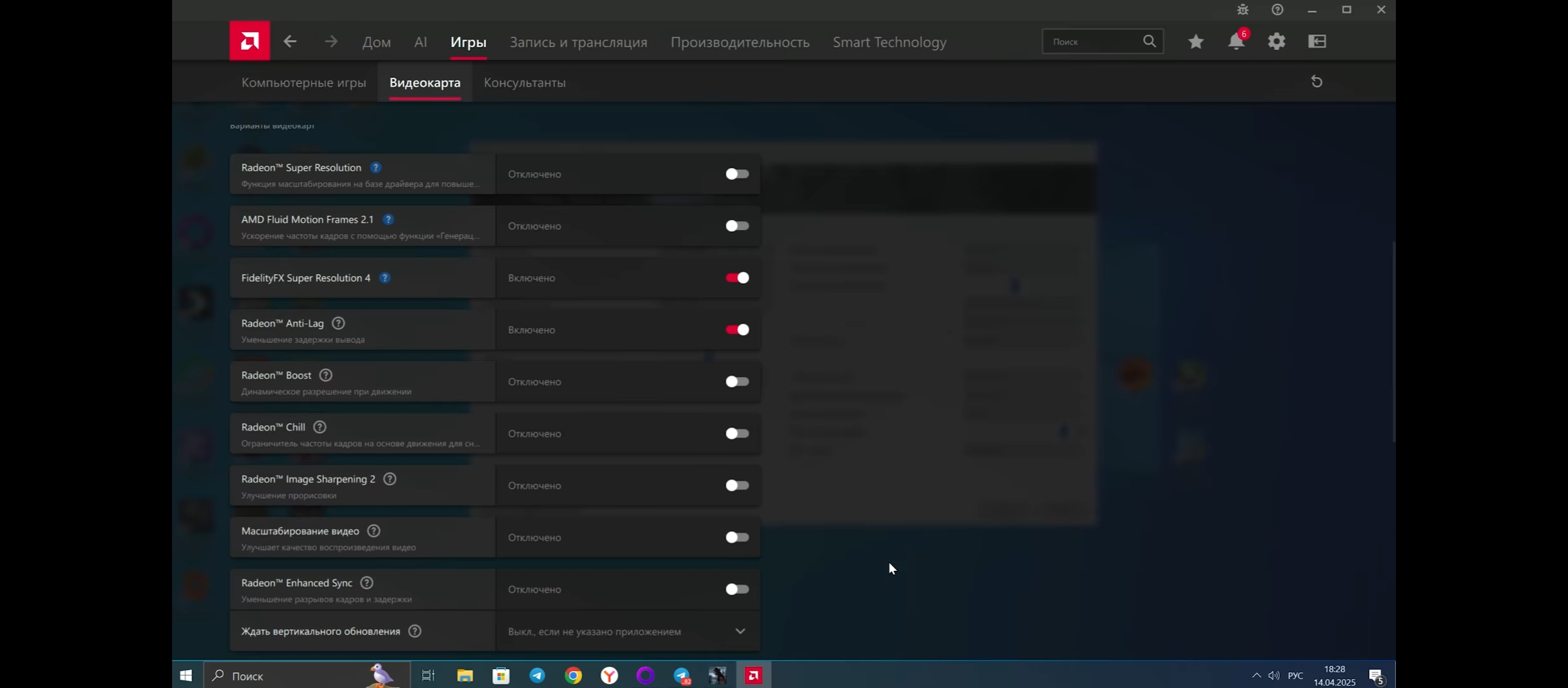This screenshot has height=688, width=1568.
Task: Disable FidelityFX Super Resolution 4 toggle
Action: tap(737, 278)
